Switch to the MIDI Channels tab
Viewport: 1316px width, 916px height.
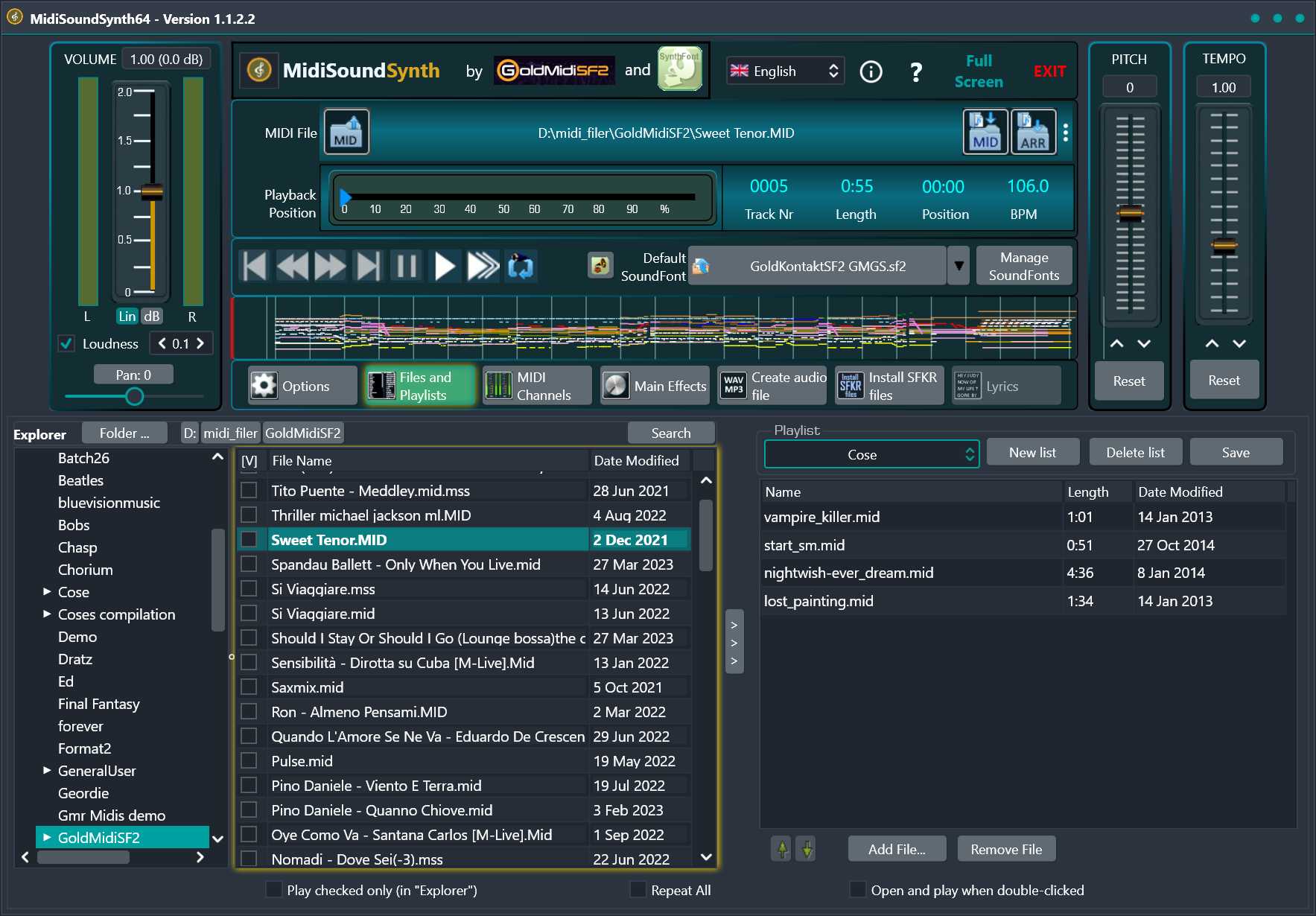(x=537, y=386)
